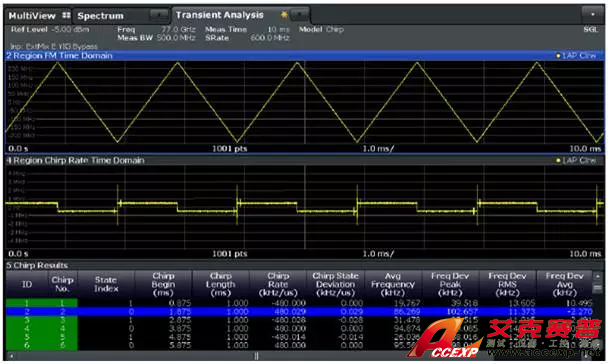The height and width of the screenshot is (364, 608).
Task: Click the Chirp Rate column header
Action: [278, 284]
